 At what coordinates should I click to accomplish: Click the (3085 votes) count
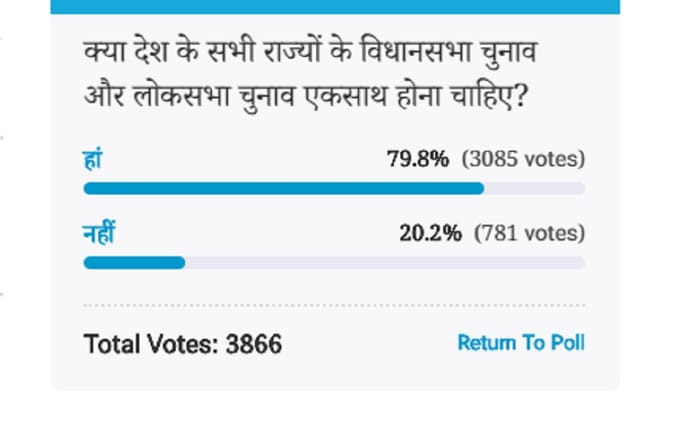point(523,160)
